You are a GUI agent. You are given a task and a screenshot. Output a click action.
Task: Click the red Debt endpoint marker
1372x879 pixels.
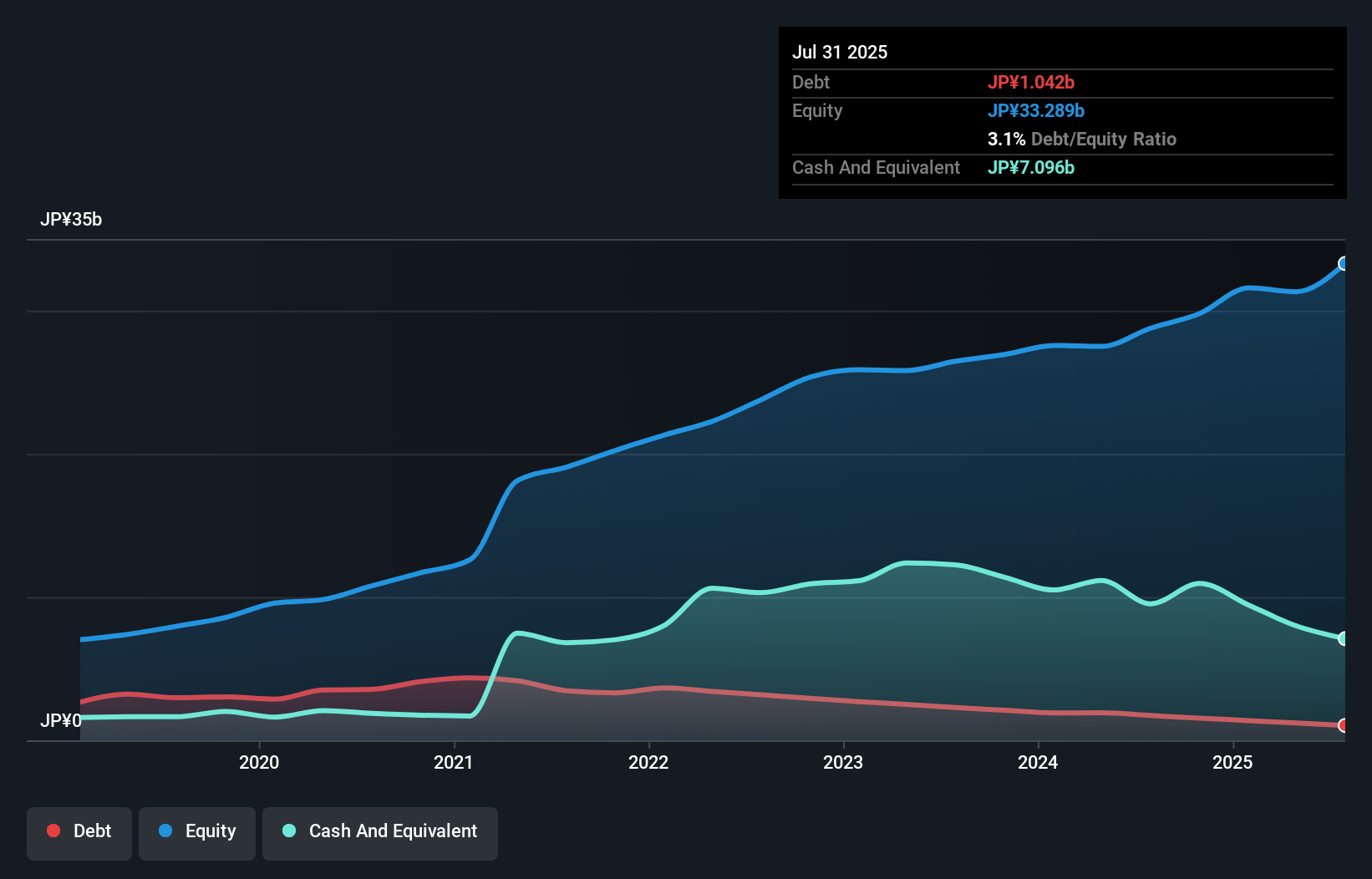pos(1344,726)
